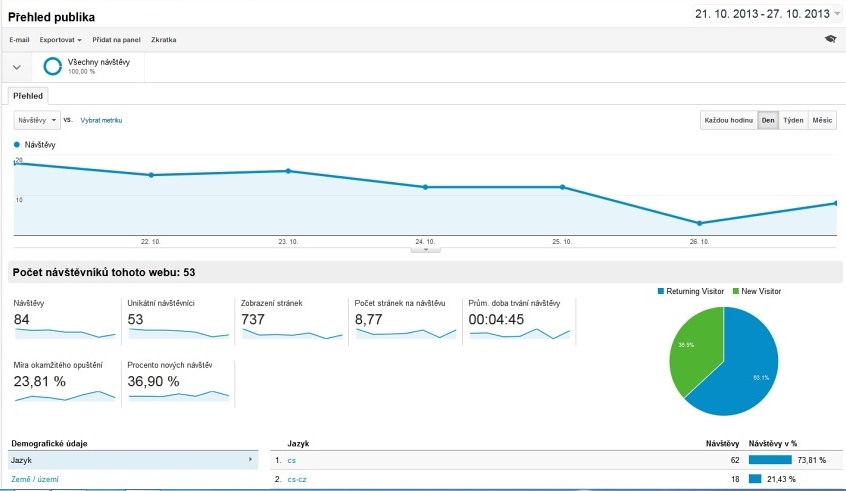Switch chart to Den granularity
The image size is (846, 491).
pyautogui.click(x=768, y=120)
